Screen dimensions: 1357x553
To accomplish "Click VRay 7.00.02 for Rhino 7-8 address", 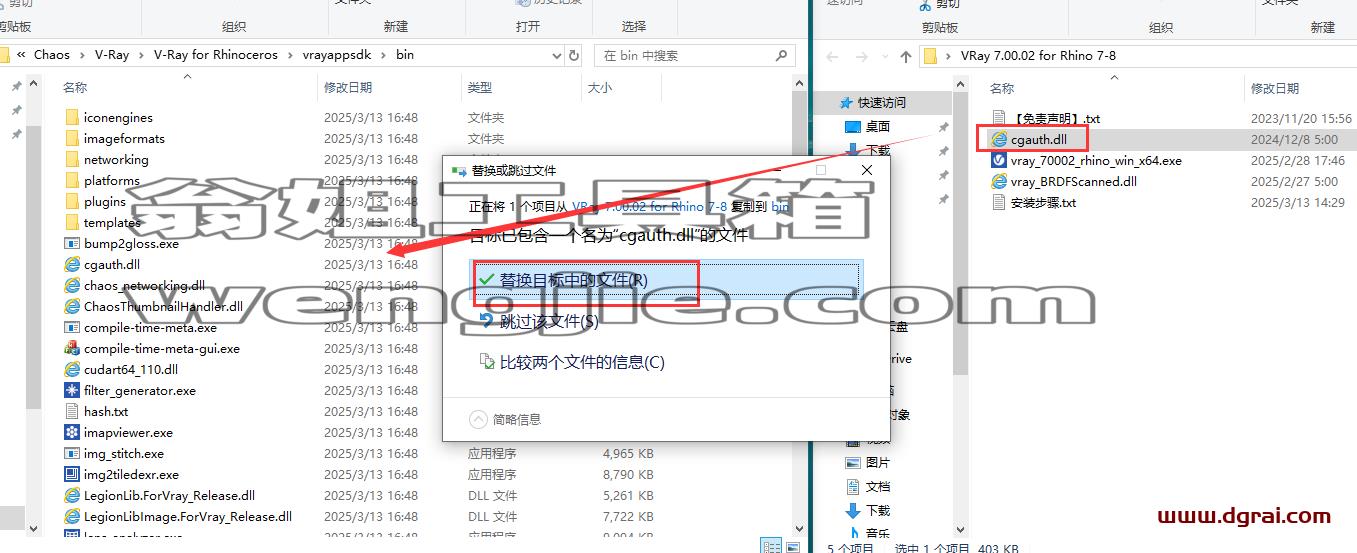I will point(1037,56).
